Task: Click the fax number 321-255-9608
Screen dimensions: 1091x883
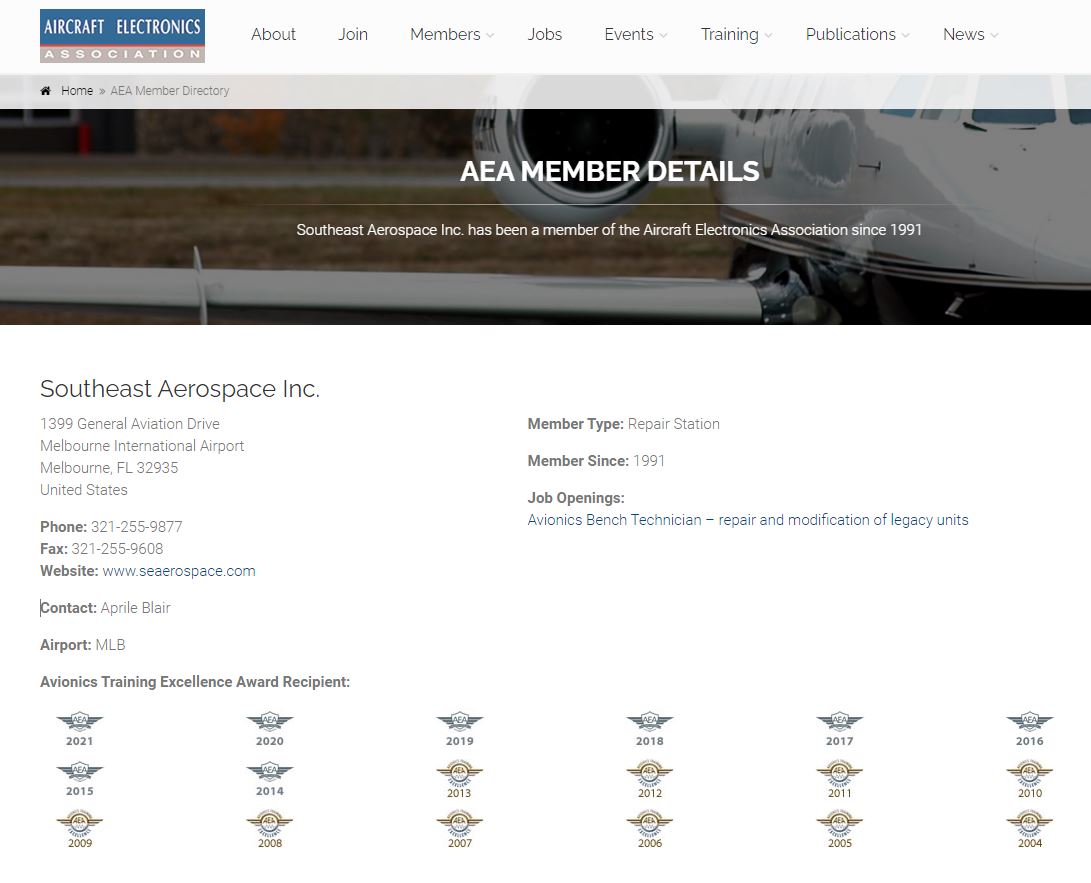Action: point(117,549)
